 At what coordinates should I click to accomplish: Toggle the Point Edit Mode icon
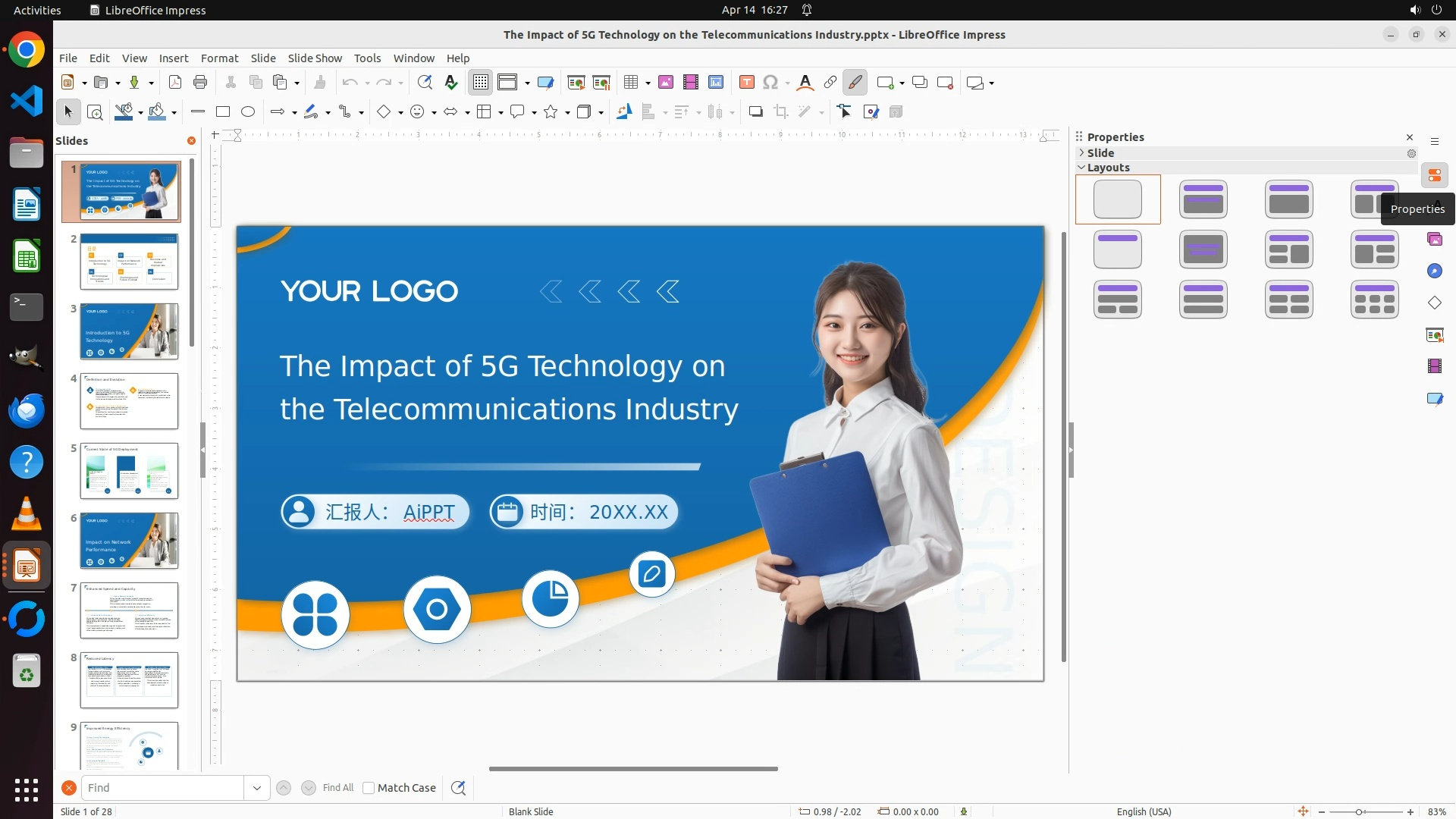[x=845, y=112]
